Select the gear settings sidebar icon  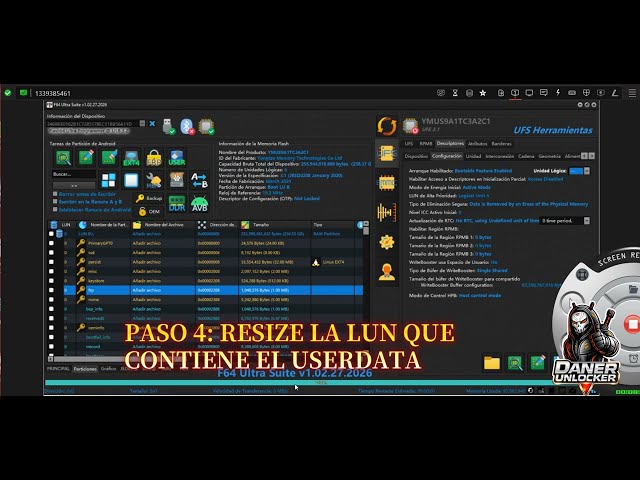click(x=387, y=242)
